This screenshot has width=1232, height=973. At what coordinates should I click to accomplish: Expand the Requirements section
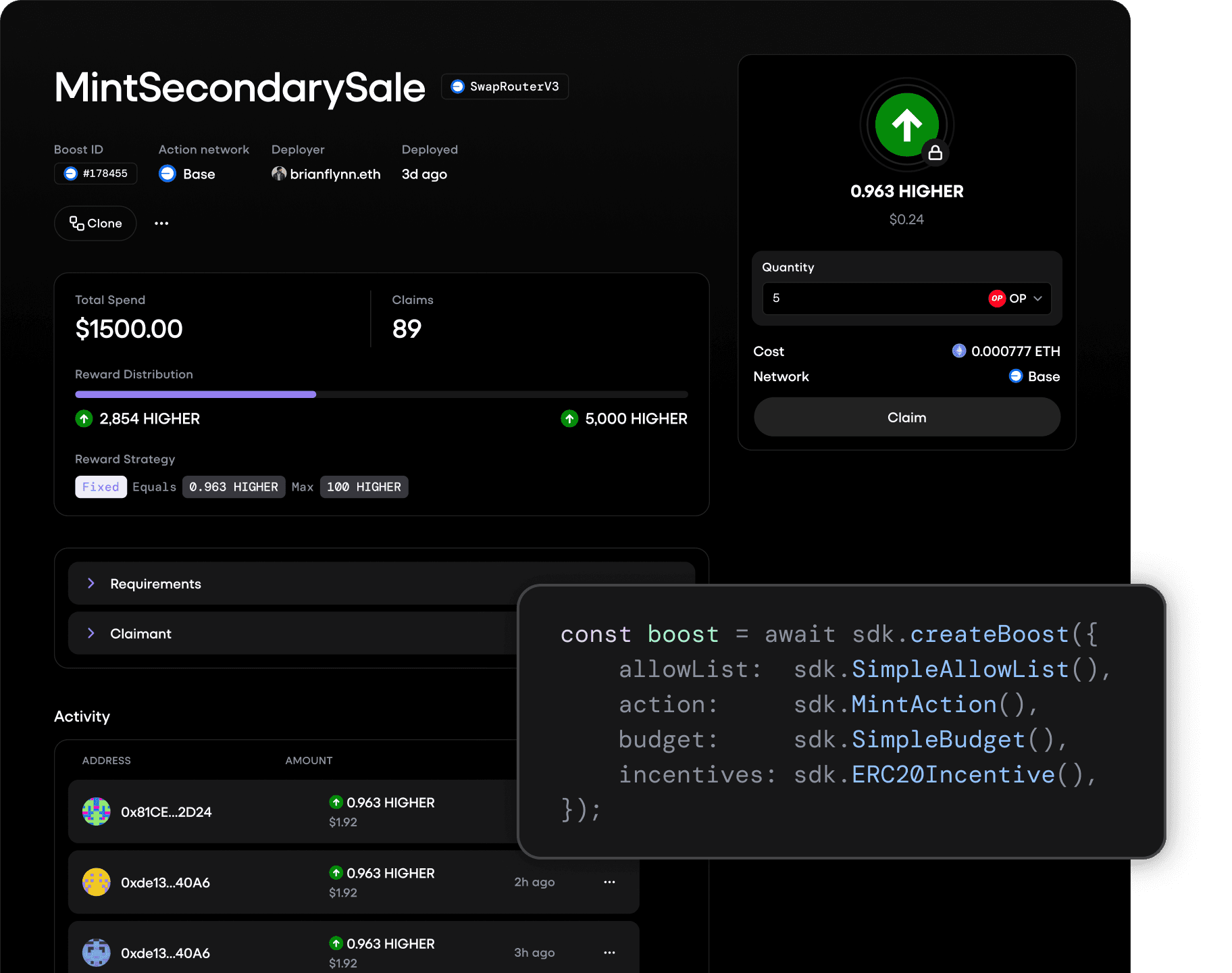click(382, 583)
